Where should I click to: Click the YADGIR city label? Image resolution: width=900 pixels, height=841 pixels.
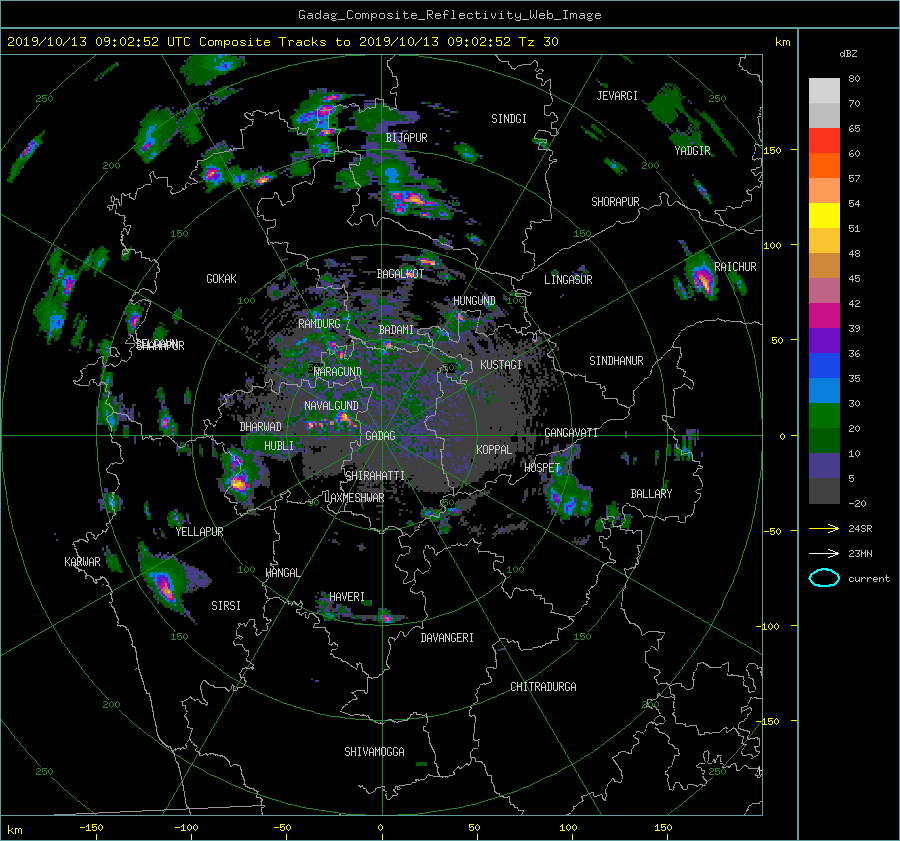692,151
